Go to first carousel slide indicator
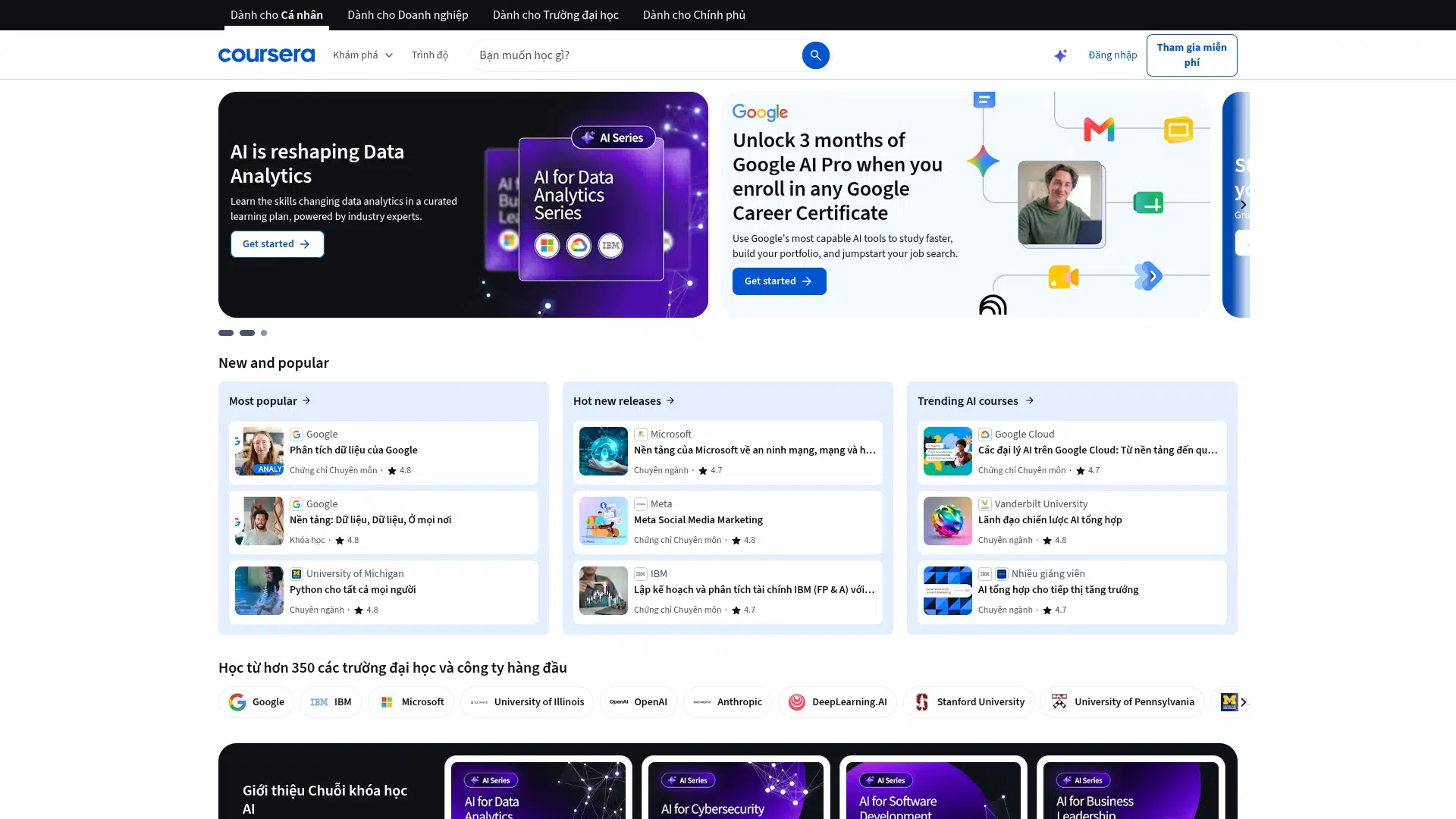 (226, 333)
